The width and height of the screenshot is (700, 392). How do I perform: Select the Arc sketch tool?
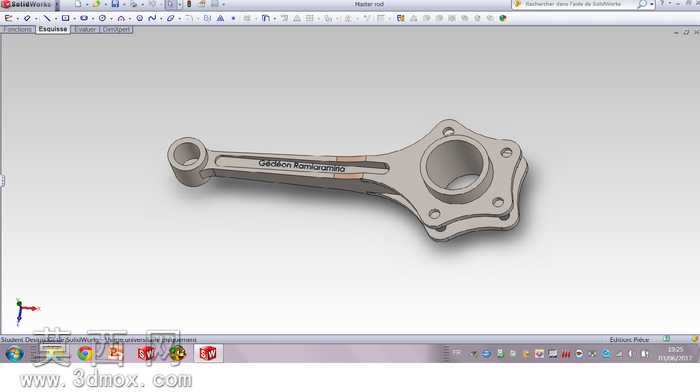121,18
